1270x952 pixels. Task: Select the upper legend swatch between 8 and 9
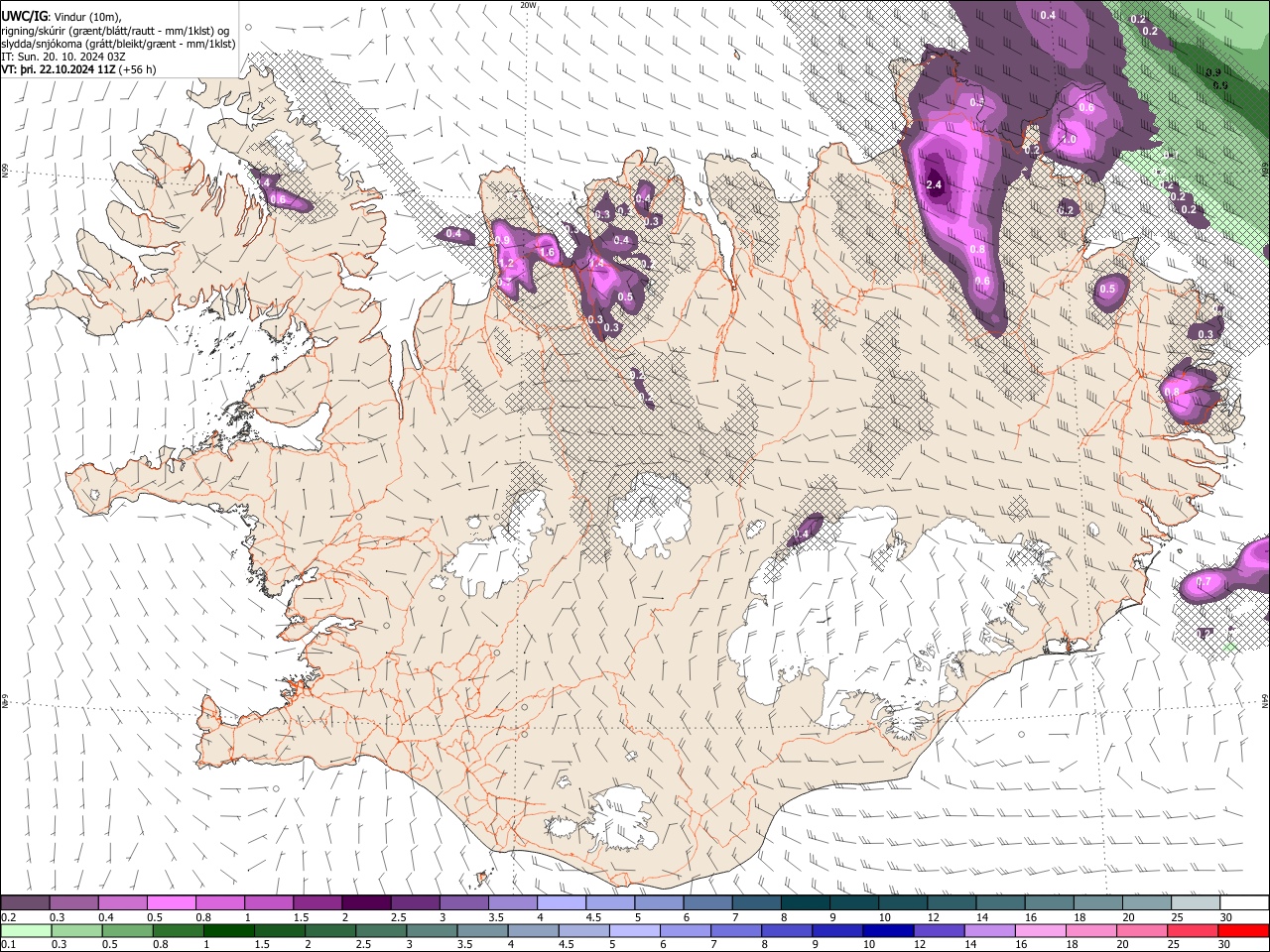click(806, 903)
